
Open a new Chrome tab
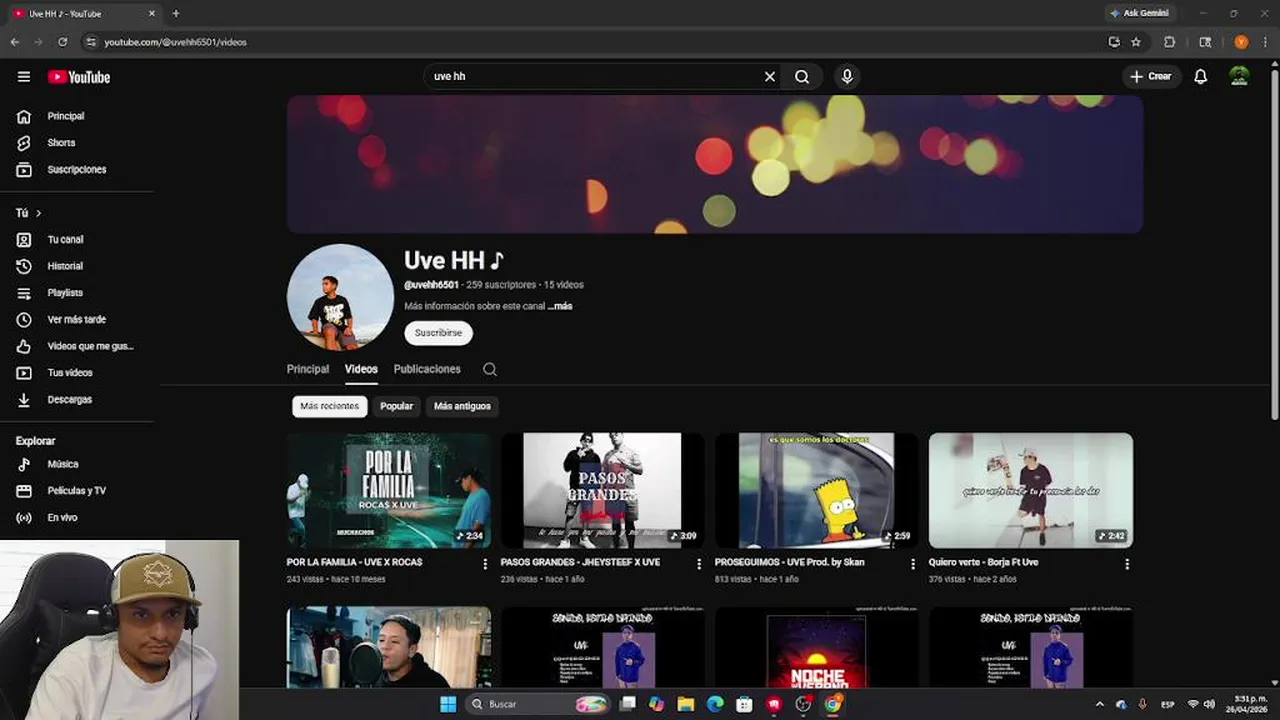click(x=176, y=13)
